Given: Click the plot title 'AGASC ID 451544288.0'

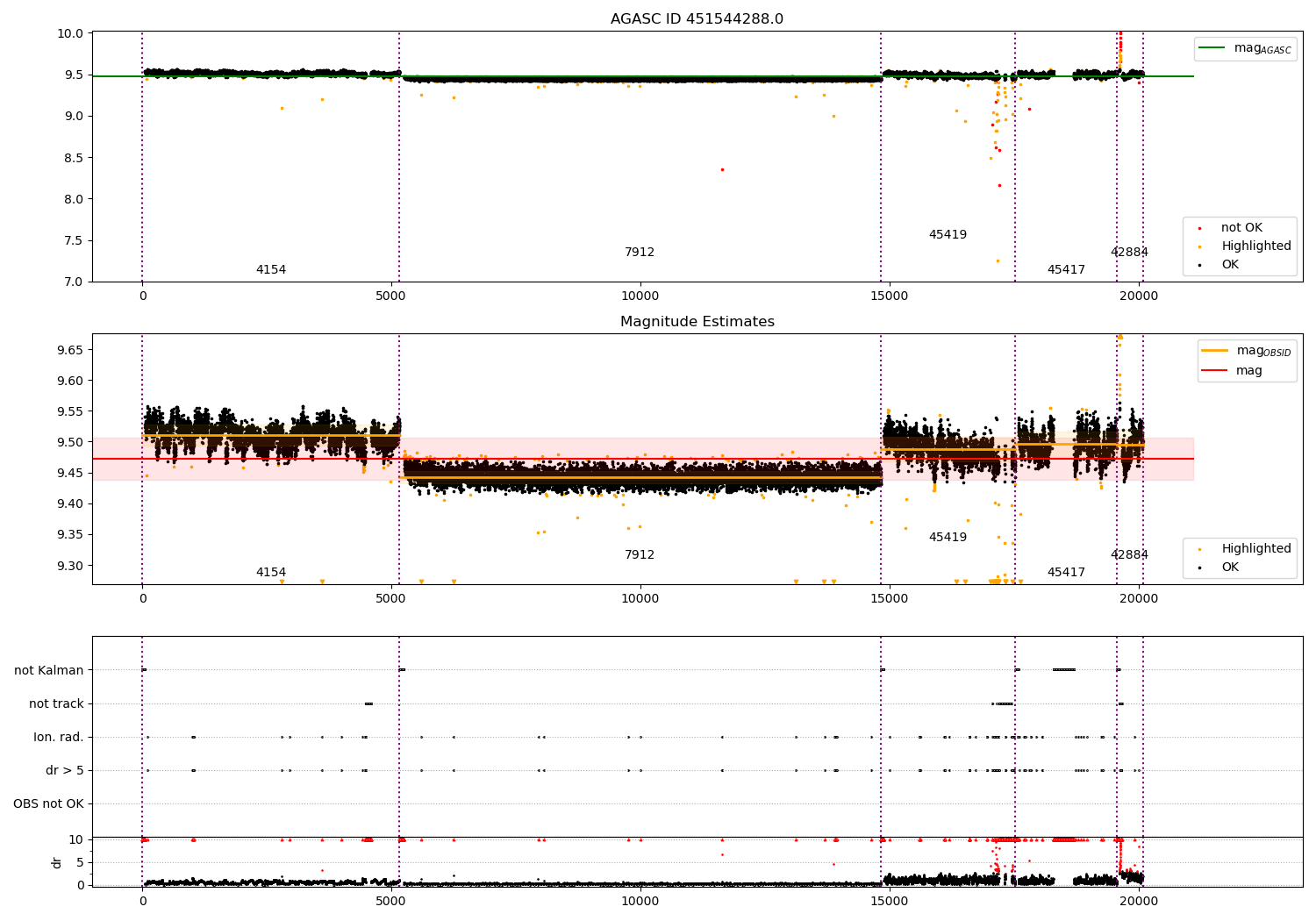Looking at the screenshot, I should [x=697, y=19].
